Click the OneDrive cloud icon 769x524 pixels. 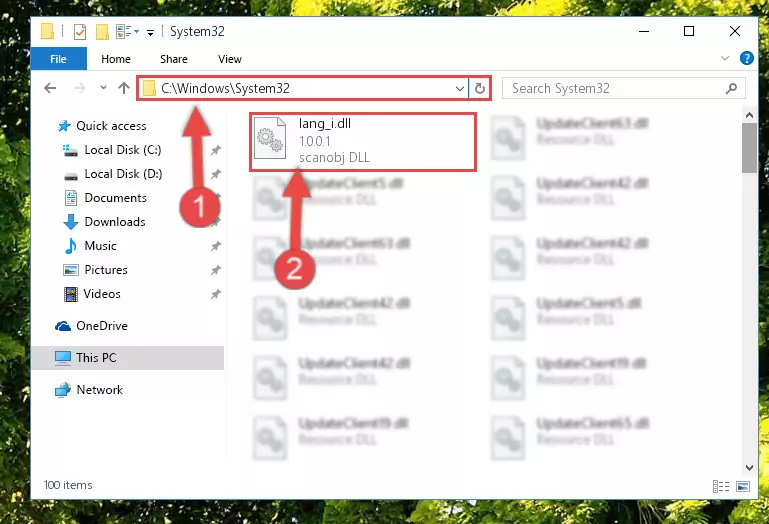point(63,326)
